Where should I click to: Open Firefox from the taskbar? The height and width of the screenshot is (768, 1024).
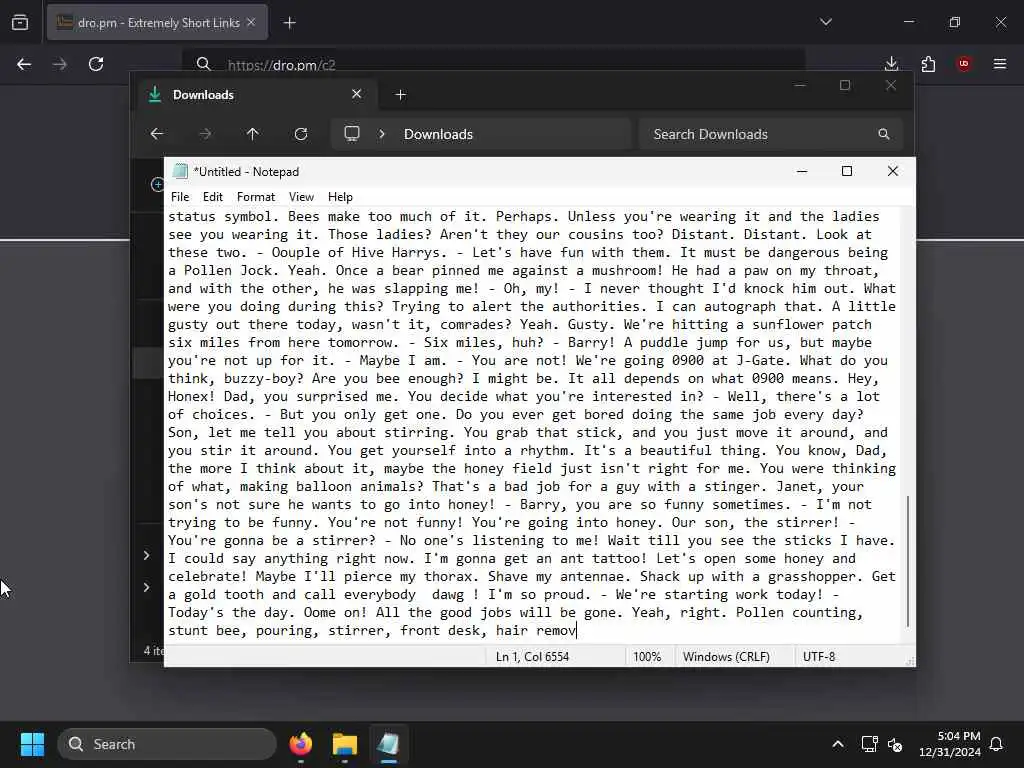[x=301, y=744]
